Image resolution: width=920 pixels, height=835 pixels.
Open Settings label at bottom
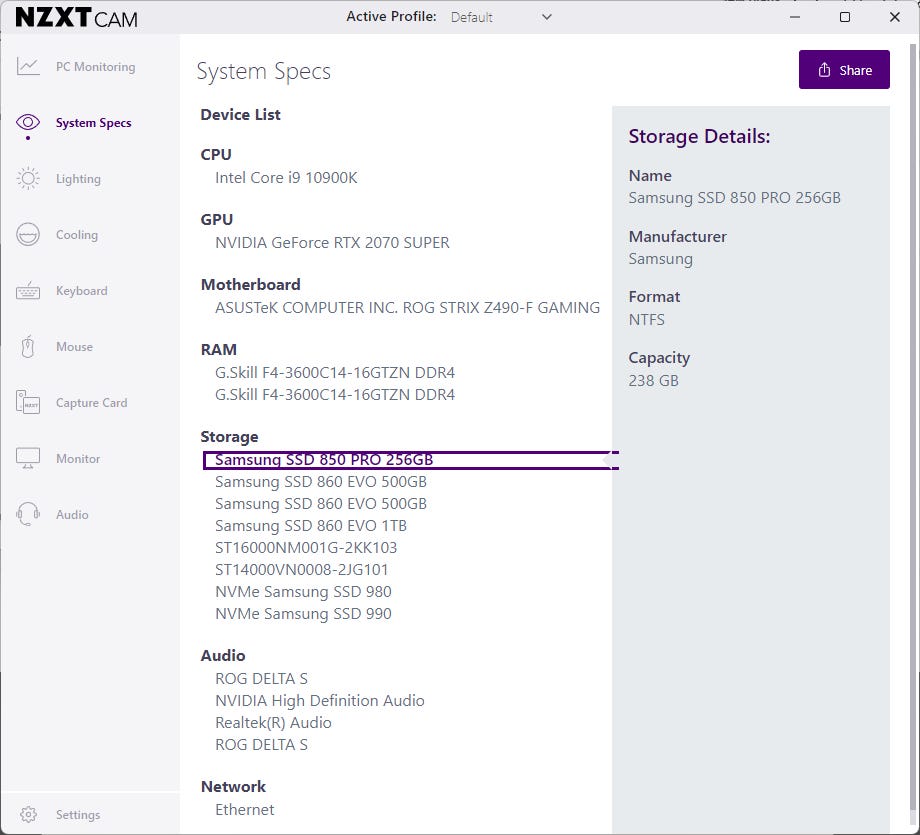coord(78,815)
